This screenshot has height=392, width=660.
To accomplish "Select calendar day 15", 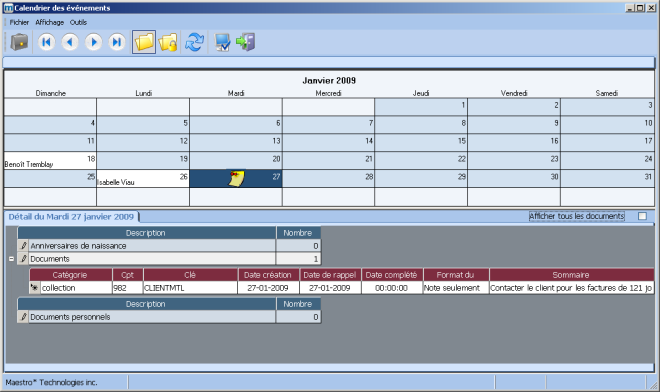I will [x=421, y=143].
